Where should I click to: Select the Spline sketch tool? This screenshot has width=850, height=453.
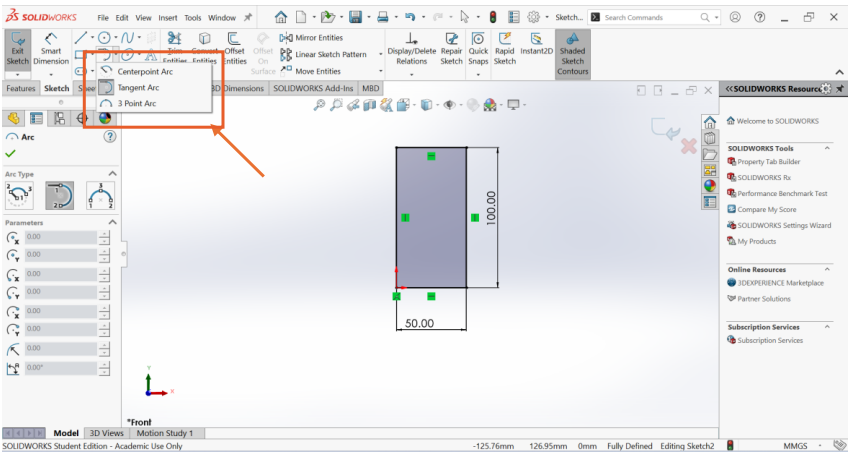127,37
